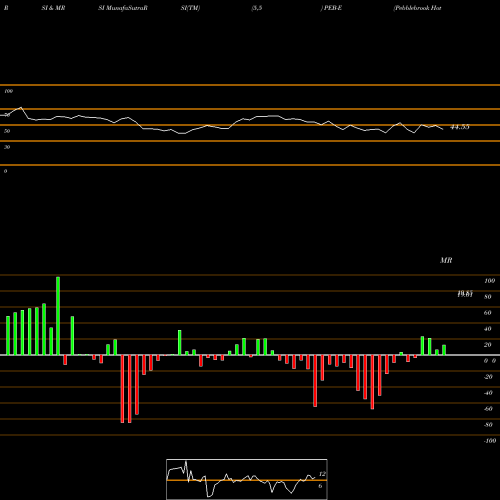Screen dimensions: 500x500
Task: Click the value 12 in the mini chart
Action: [x=322, y=474]
